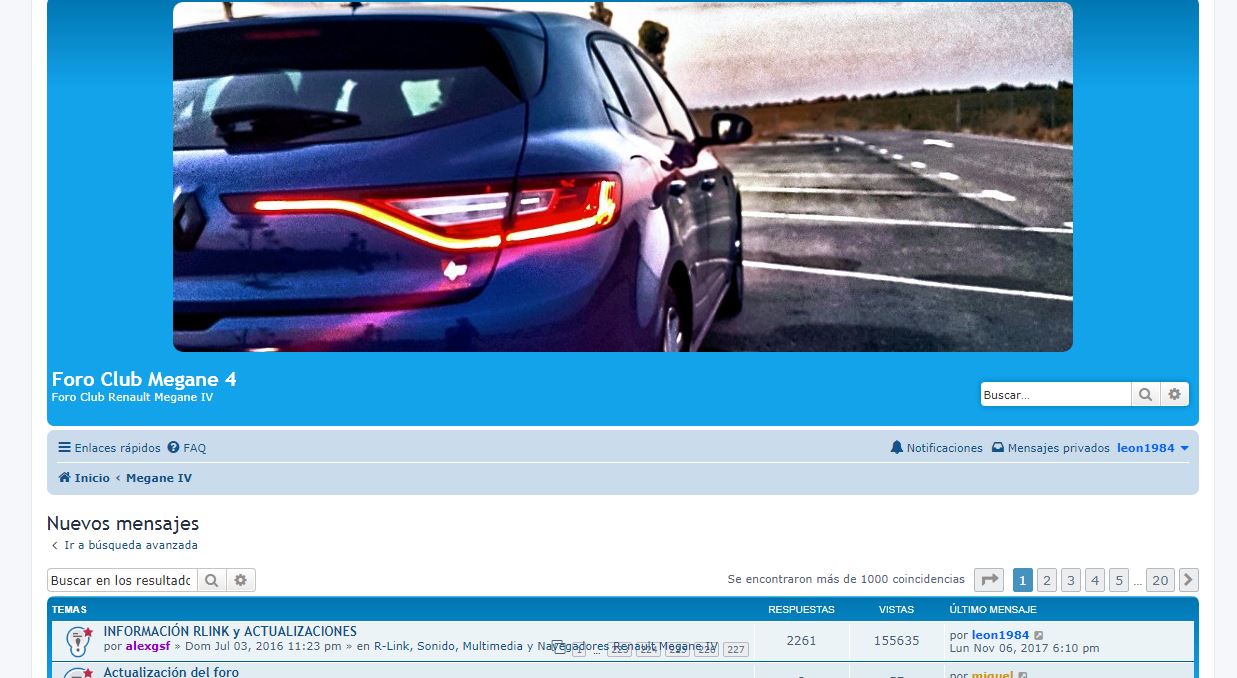
Task: Open Notificaciones bell menu
Action: click(x=937, y=448)
